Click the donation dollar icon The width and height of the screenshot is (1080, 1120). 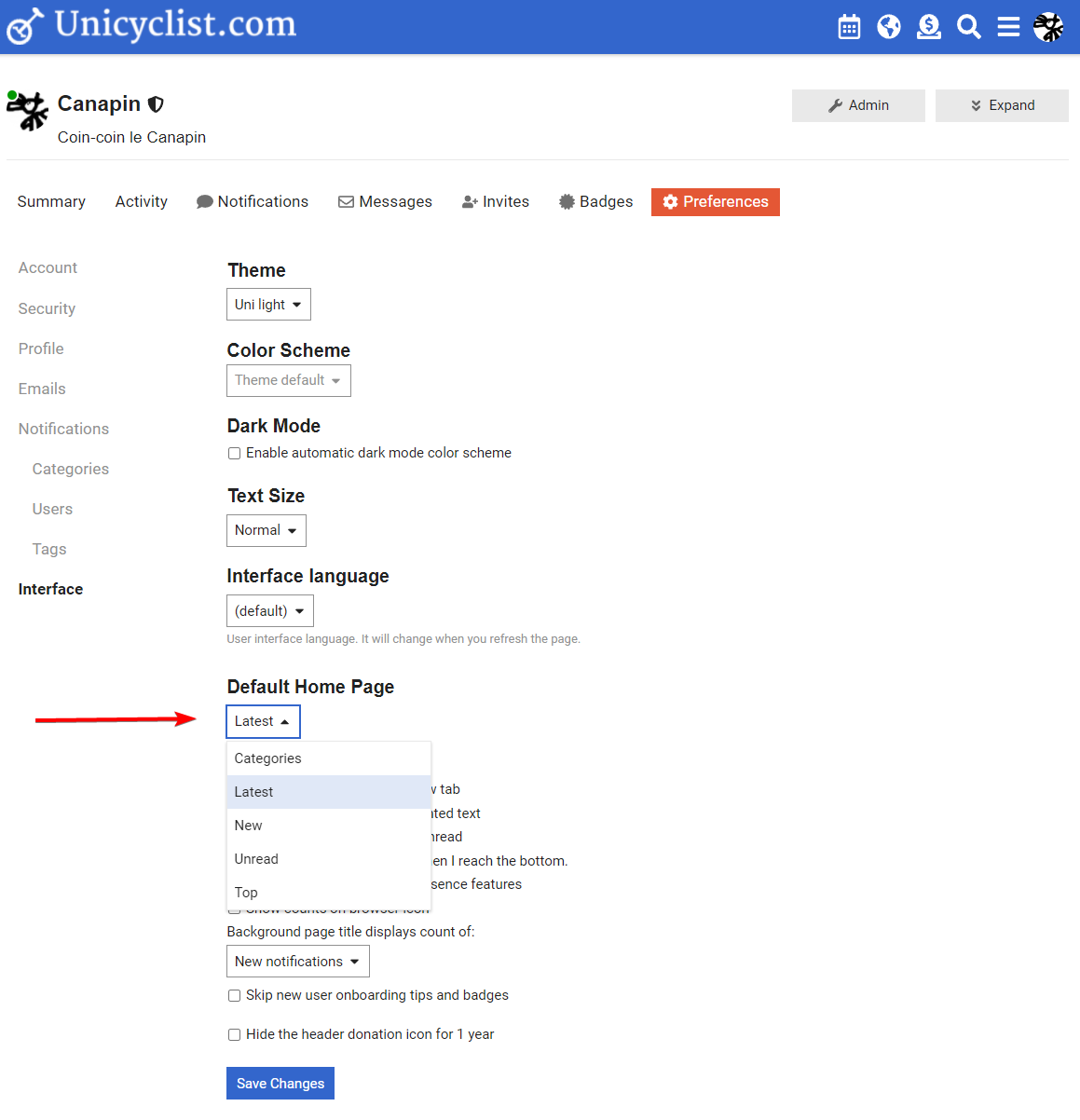point(929,27)
